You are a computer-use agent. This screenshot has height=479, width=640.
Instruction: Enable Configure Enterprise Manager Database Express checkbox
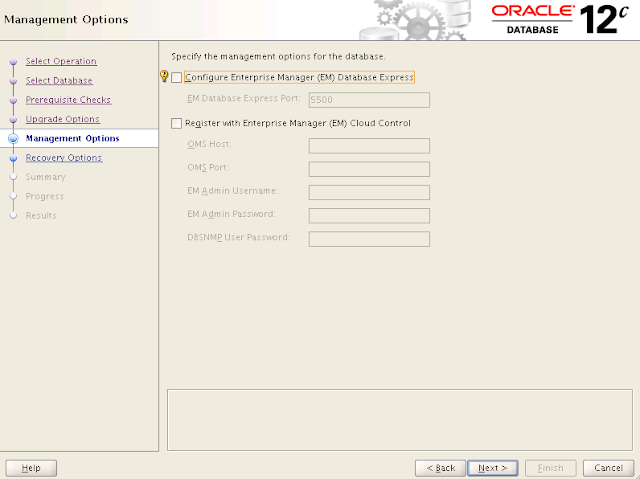176,78
